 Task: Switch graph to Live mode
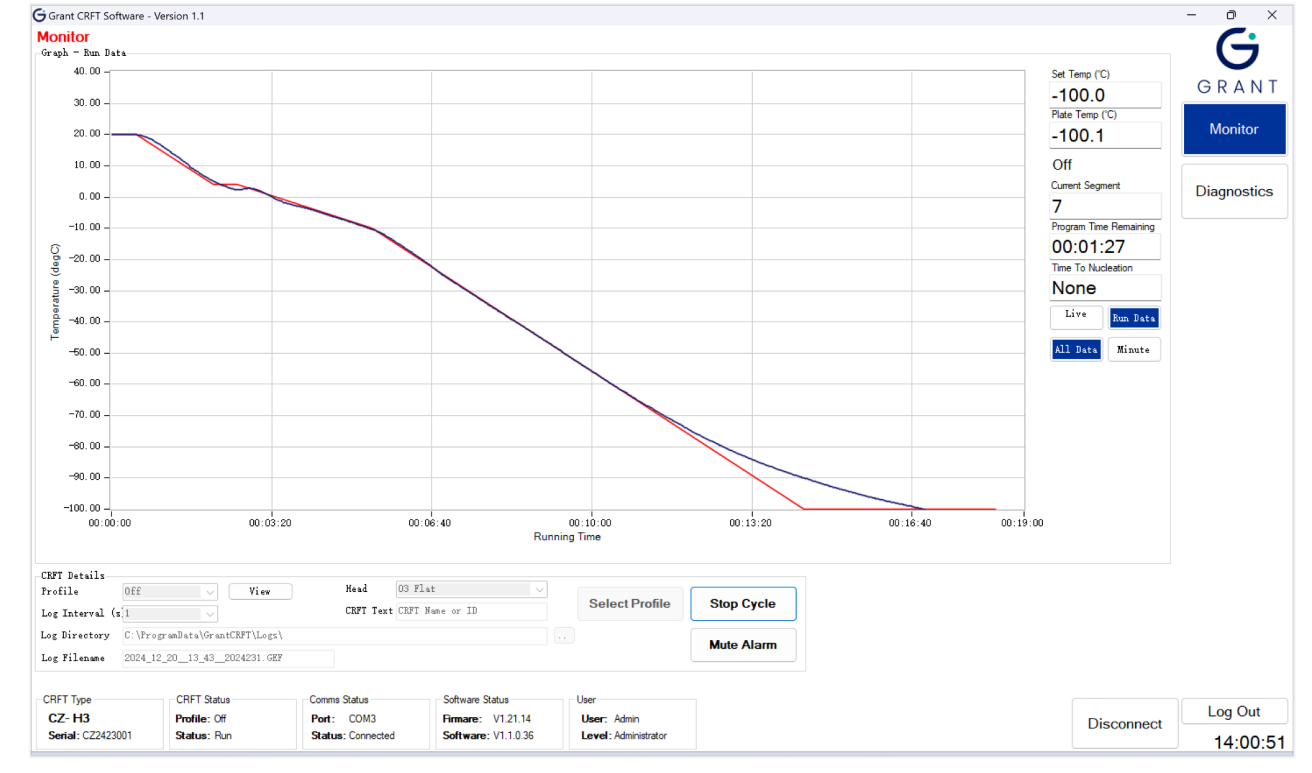click(1075, 316)
